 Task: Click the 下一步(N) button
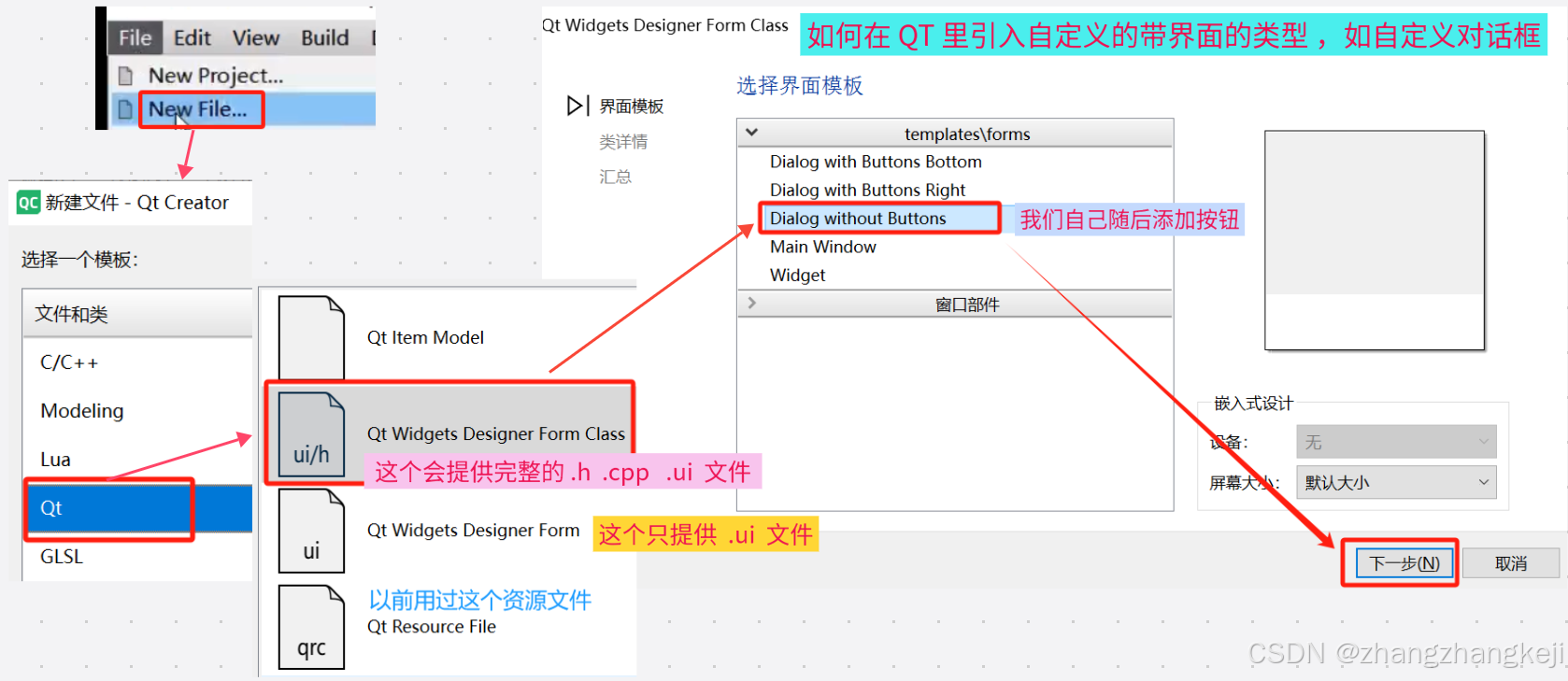tap(1404, 563)
